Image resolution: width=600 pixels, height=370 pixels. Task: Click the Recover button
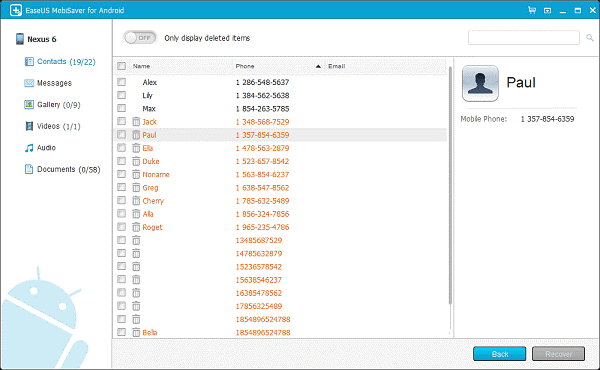pos(558,354)
